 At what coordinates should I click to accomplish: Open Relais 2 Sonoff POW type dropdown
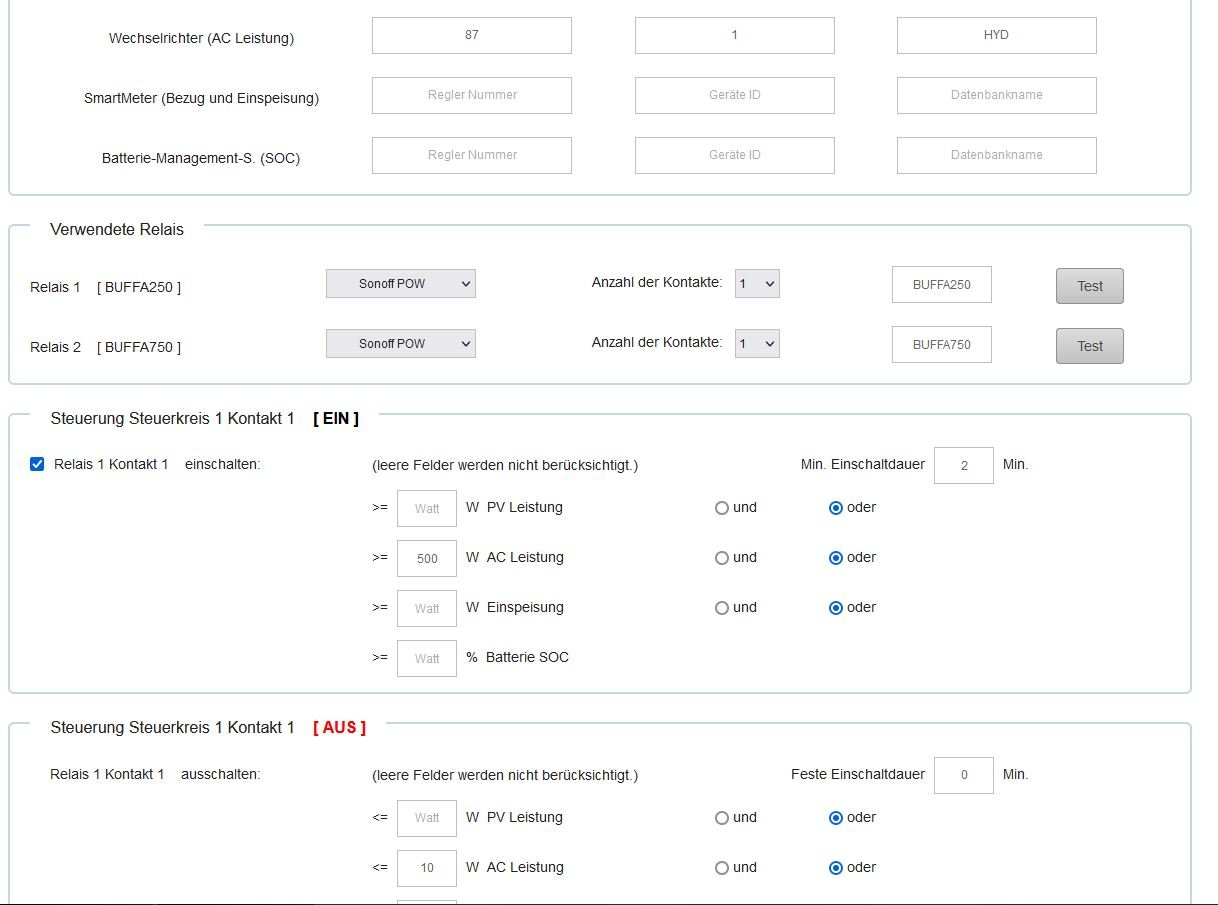tap(400, 344)
